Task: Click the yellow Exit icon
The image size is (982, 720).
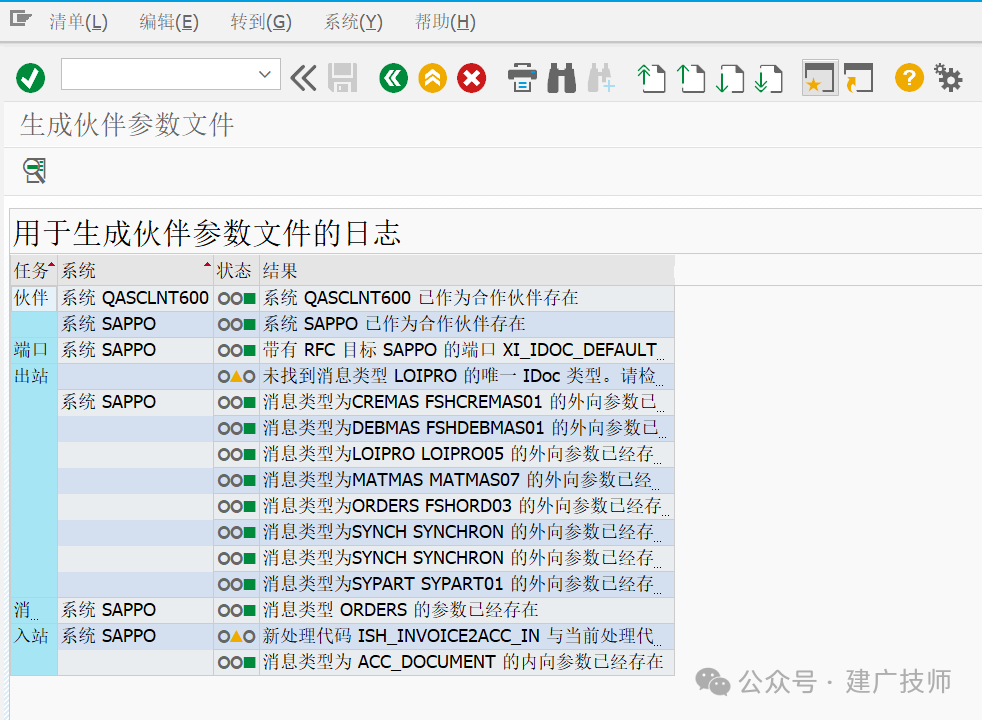Action: point(432,78)
